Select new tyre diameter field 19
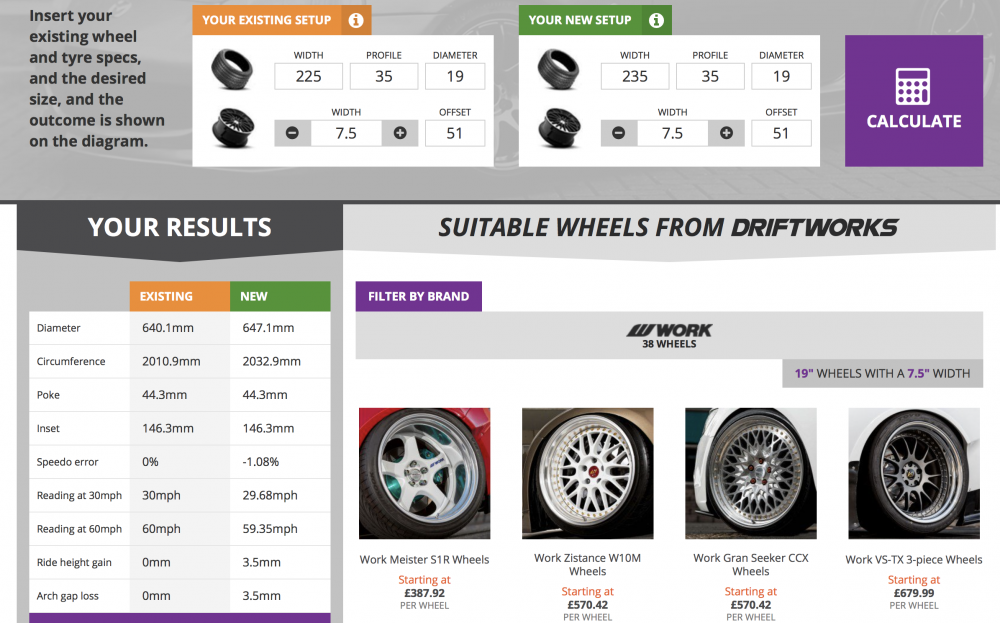 tap(782, 77)
